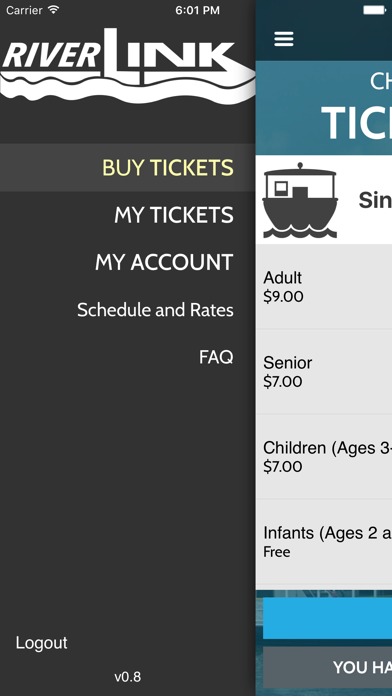Tap the v0.8 version label
Viewport: 392px width, 696px height.
(128, 677)
